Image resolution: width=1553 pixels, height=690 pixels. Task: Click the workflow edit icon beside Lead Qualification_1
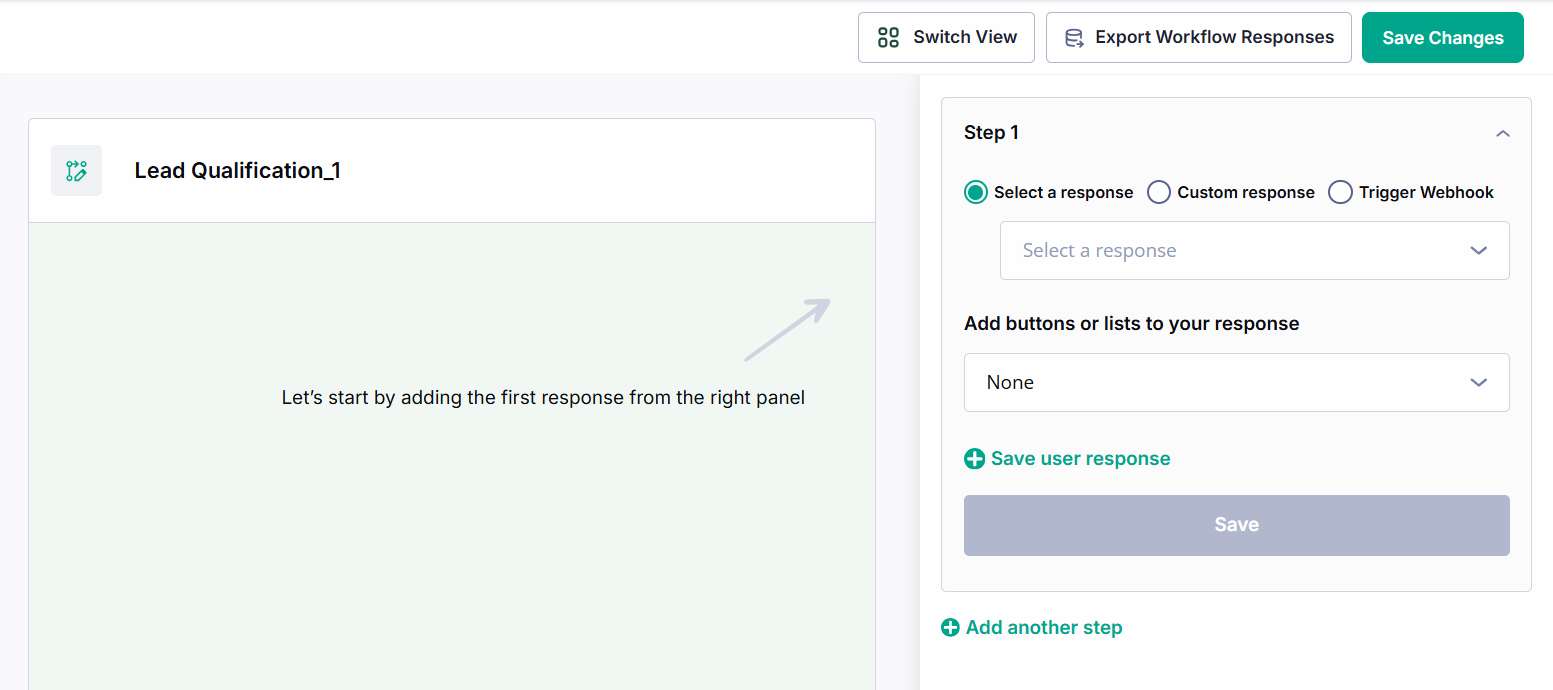(76, 170)
